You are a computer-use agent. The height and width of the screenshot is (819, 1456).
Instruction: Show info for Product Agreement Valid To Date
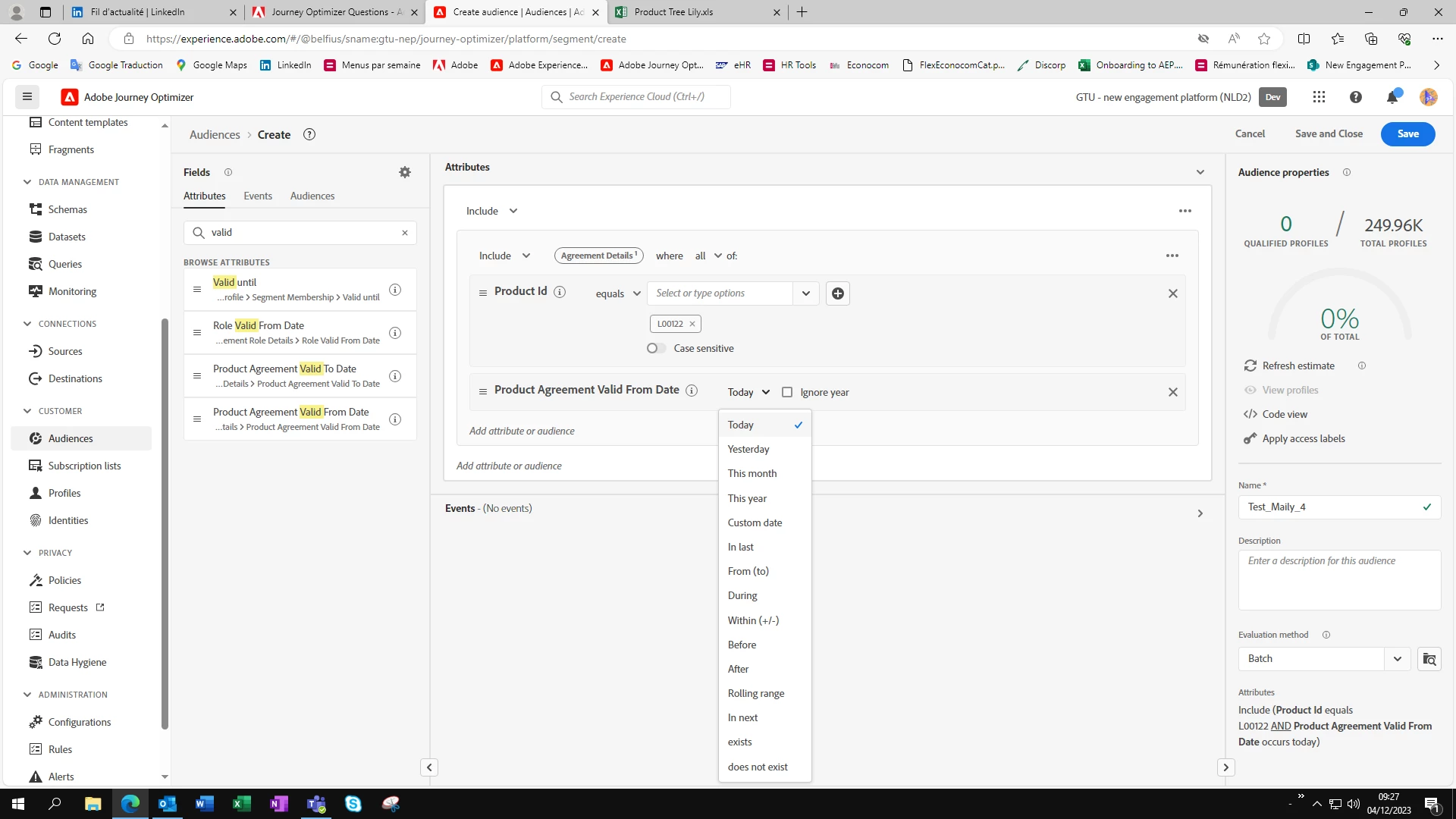pyautogui.click(x=395, y=376)
